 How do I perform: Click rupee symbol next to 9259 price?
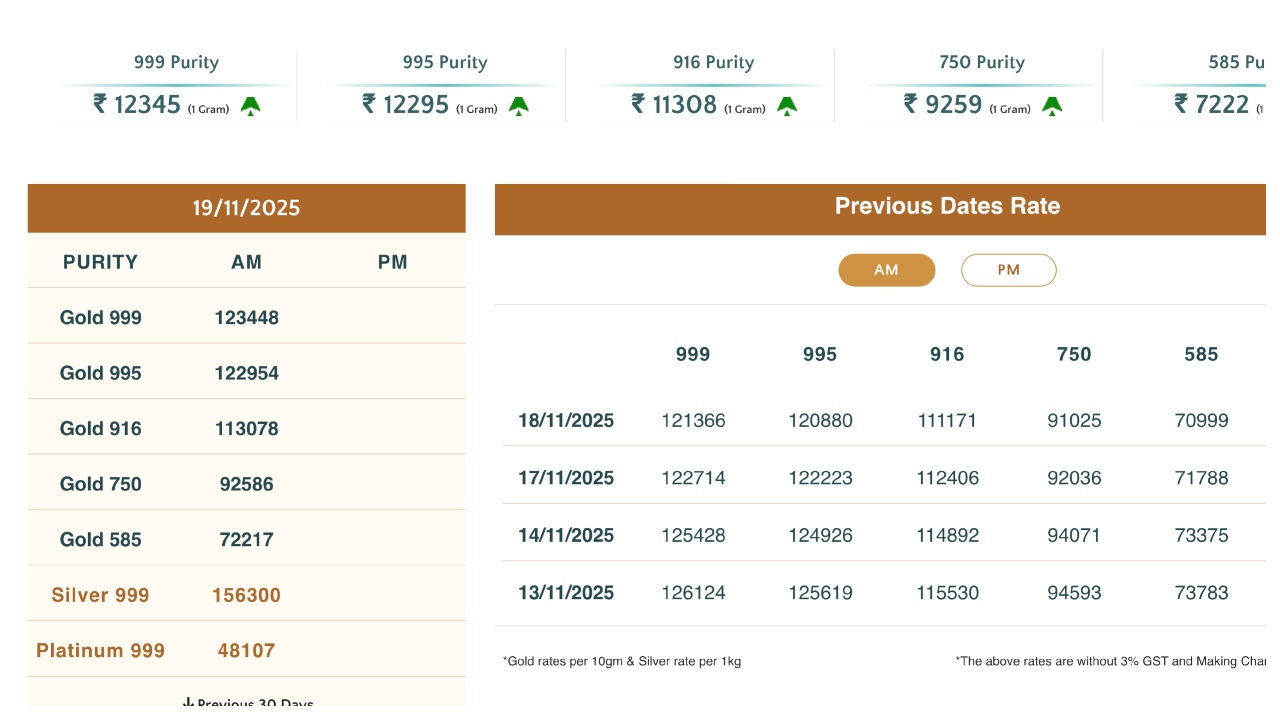[x=911, y=104]
